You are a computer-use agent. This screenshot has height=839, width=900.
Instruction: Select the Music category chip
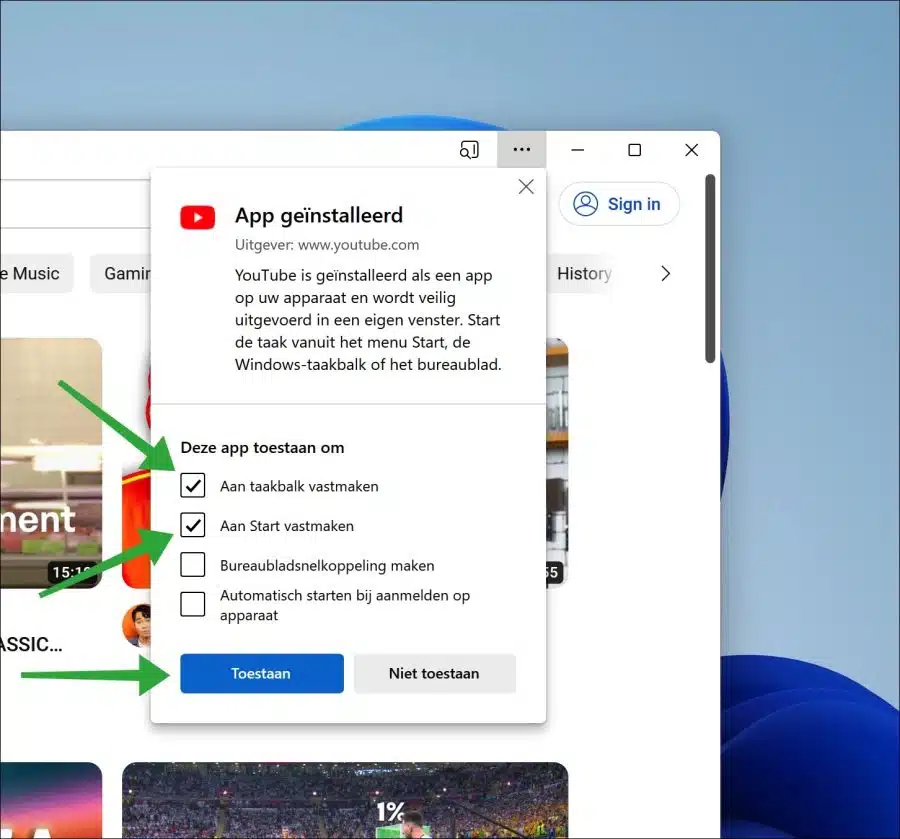36,273
